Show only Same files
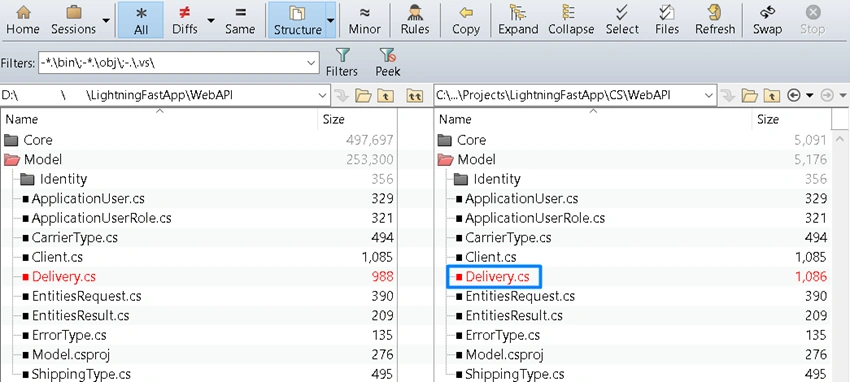This screenshot has height=382, width=850. (x=240, y=20)
